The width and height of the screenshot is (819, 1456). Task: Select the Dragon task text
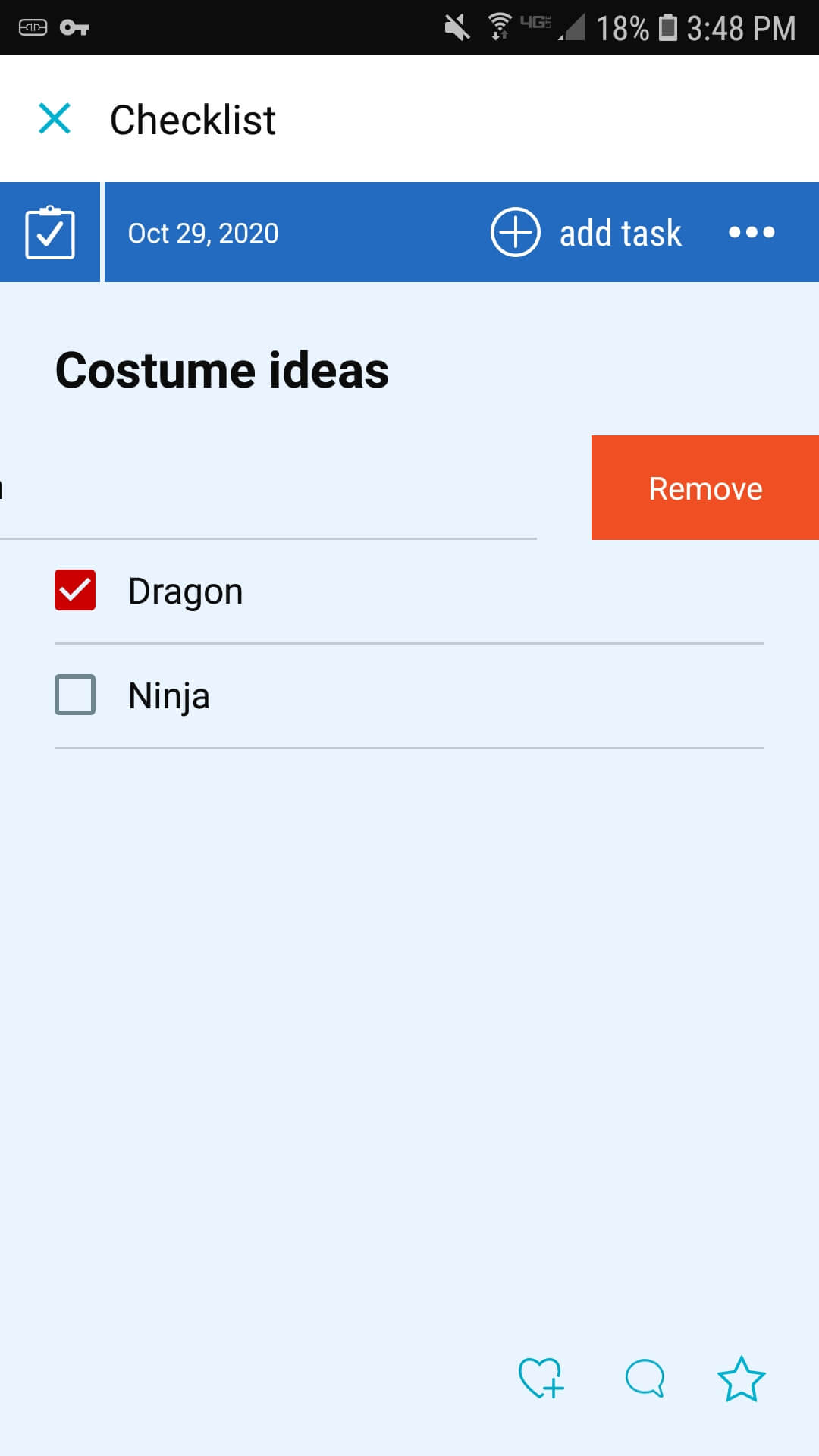tap(186, 591)
